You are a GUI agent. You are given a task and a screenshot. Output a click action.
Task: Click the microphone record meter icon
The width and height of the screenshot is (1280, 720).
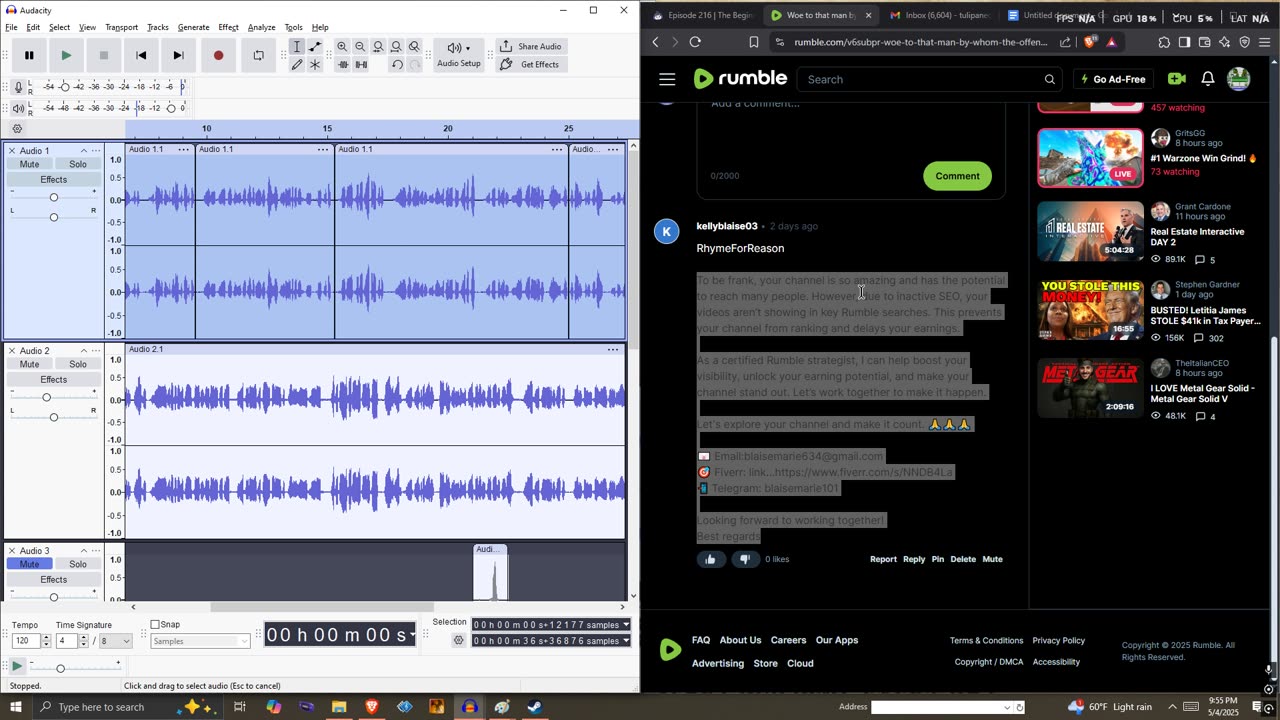coord(18,87)
